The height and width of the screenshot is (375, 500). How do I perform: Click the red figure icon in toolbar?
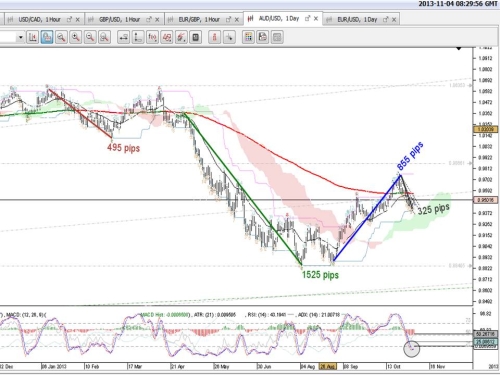(x=214, y=37)
